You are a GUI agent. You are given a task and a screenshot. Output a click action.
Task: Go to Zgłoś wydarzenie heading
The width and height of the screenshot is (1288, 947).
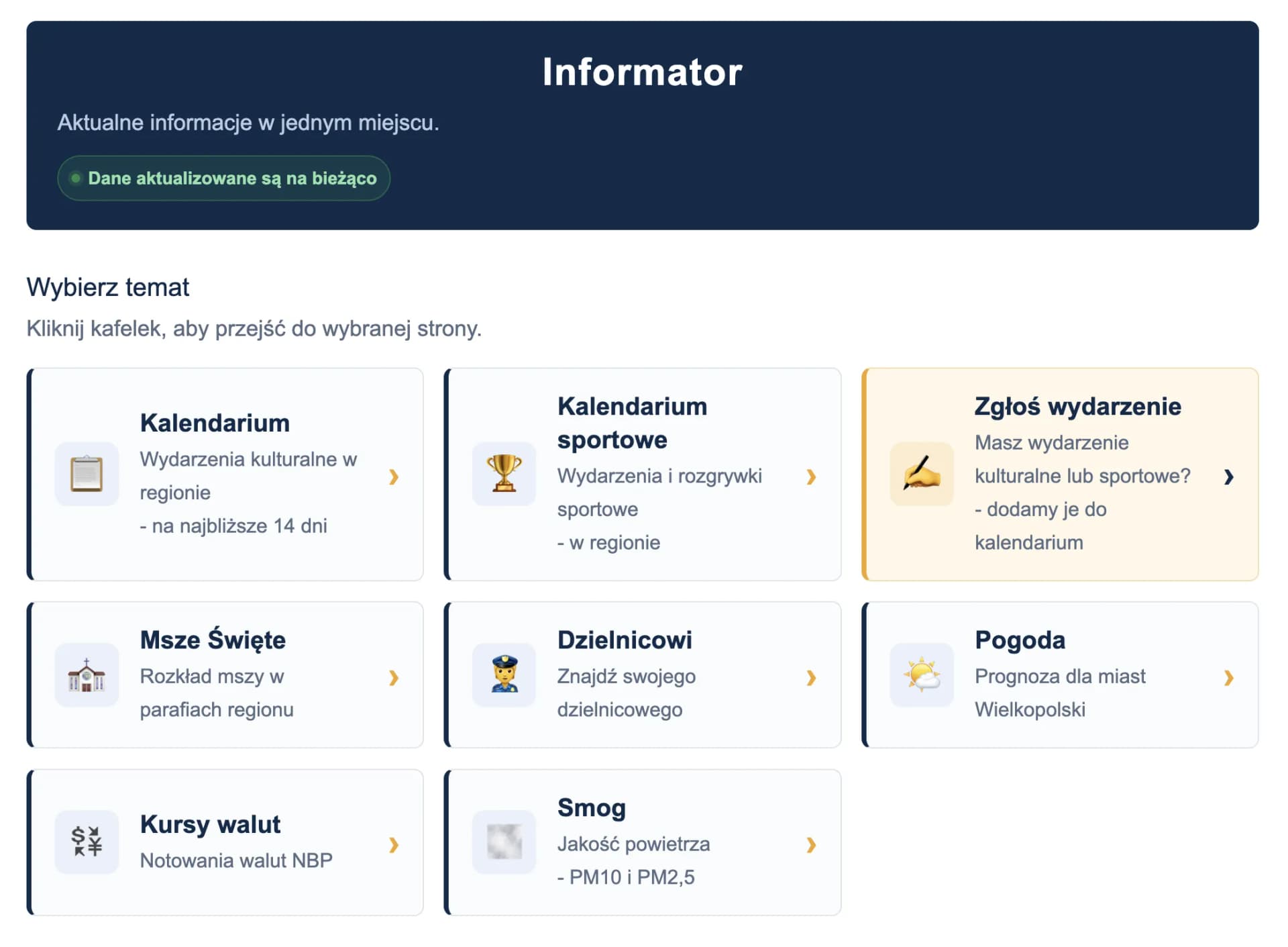click(x=1077, y=406)
